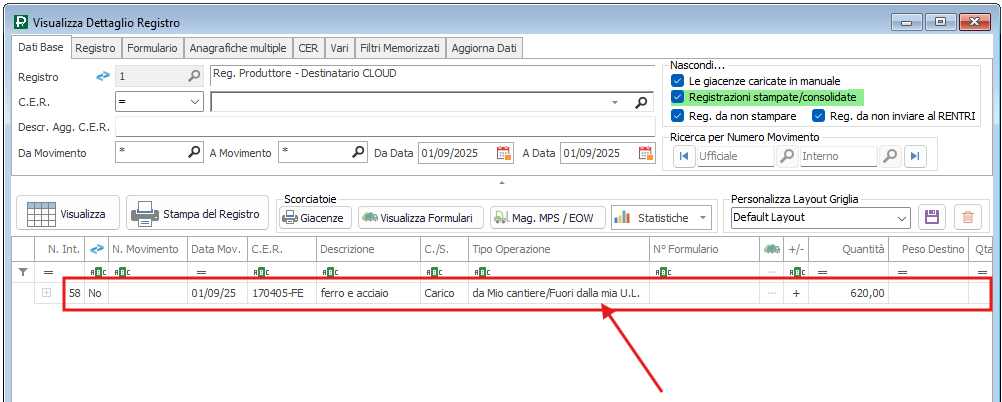Switch to the Formulario tab
Screen dimensions: 1002x402
click(x=152, y=48)
